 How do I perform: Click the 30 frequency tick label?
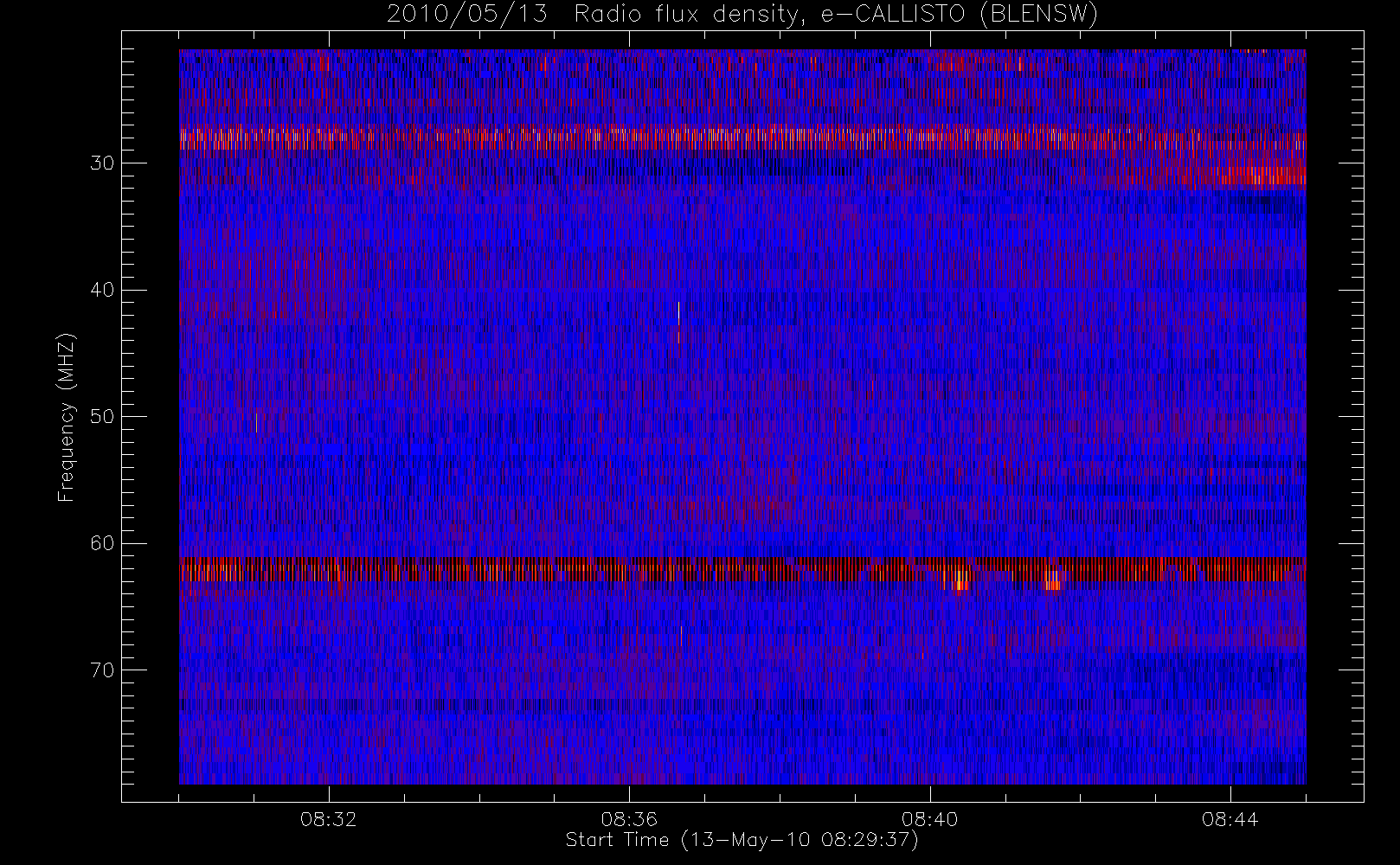click(x=102, y=163)
